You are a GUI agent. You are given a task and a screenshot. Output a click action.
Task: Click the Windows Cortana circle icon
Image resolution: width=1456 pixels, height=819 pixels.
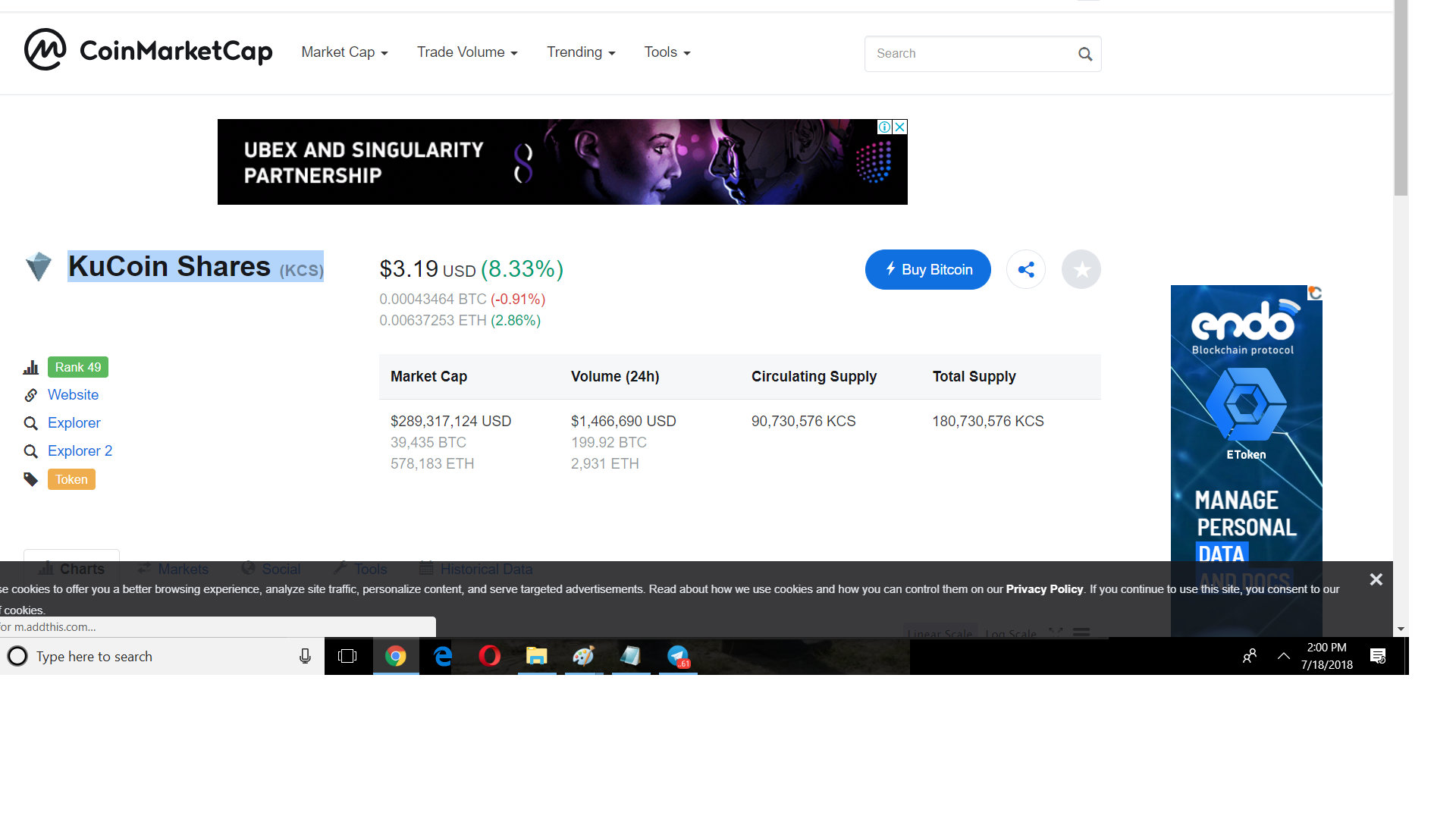click(17, 656)
